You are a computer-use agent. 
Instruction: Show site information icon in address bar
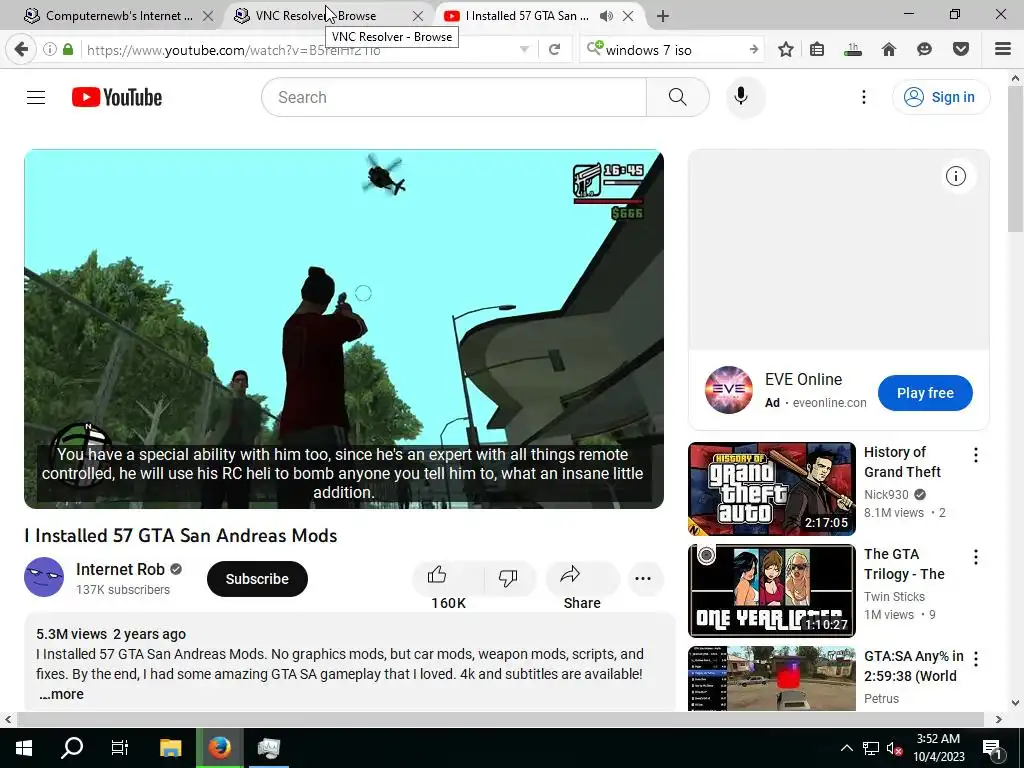coord(50,49)
